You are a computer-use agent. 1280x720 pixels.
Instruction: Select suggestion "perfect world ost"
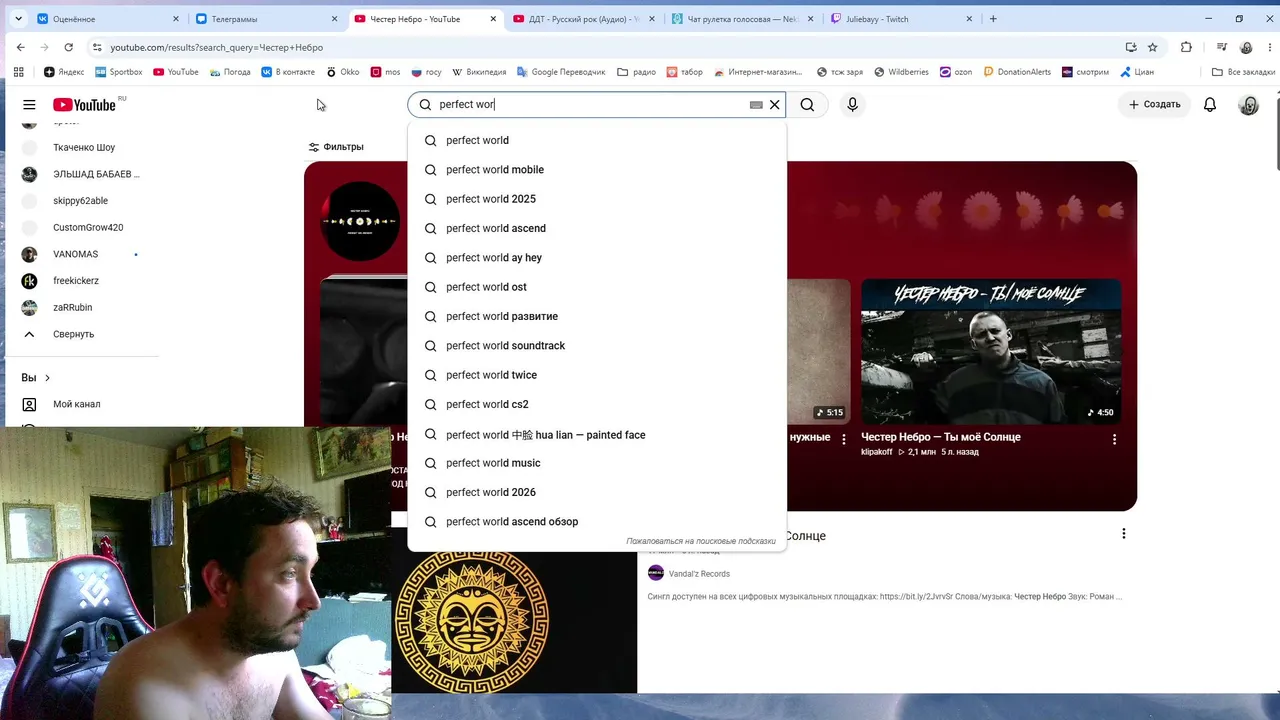597,287
